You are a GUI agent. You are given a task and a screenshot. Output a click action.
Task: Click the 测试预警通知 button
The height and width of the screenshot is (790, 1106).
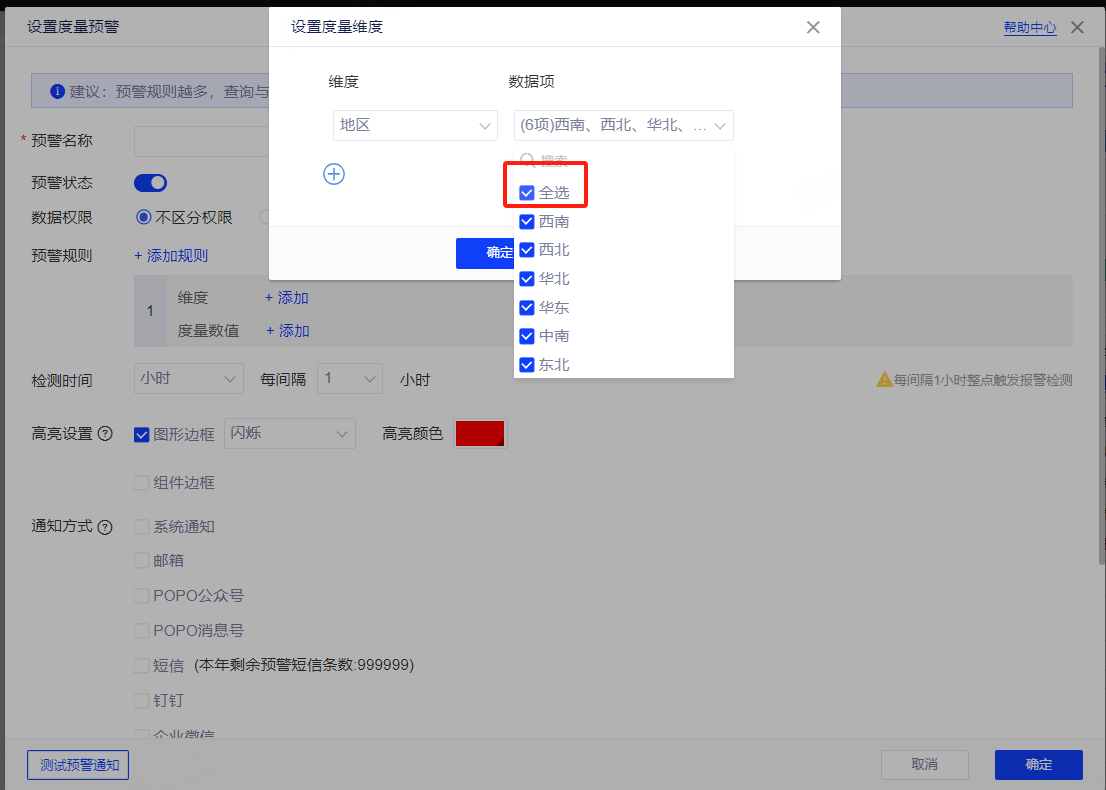[79, 765]
